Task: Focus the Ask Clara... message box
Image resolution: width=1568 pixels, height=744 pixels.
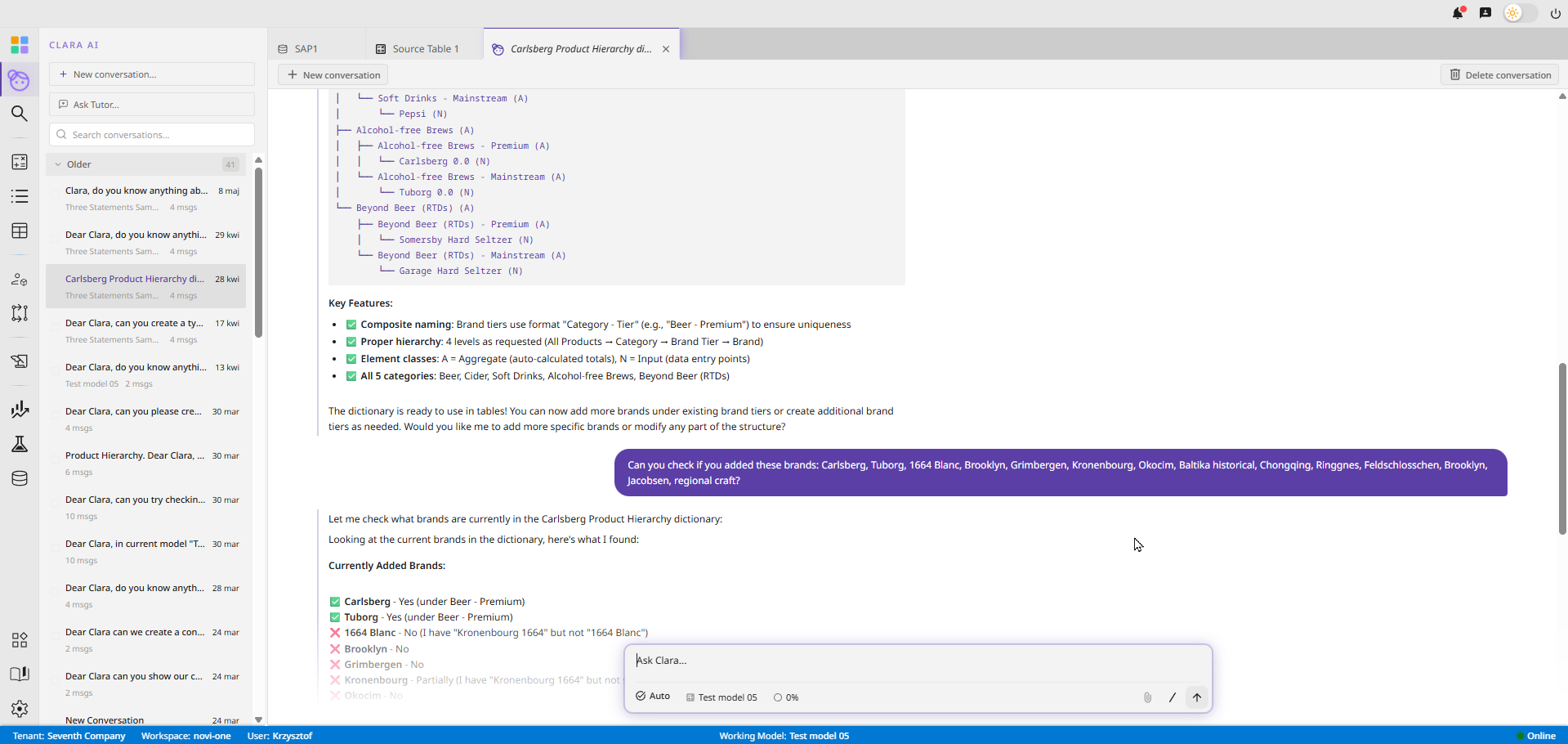Action: point(917,661)
